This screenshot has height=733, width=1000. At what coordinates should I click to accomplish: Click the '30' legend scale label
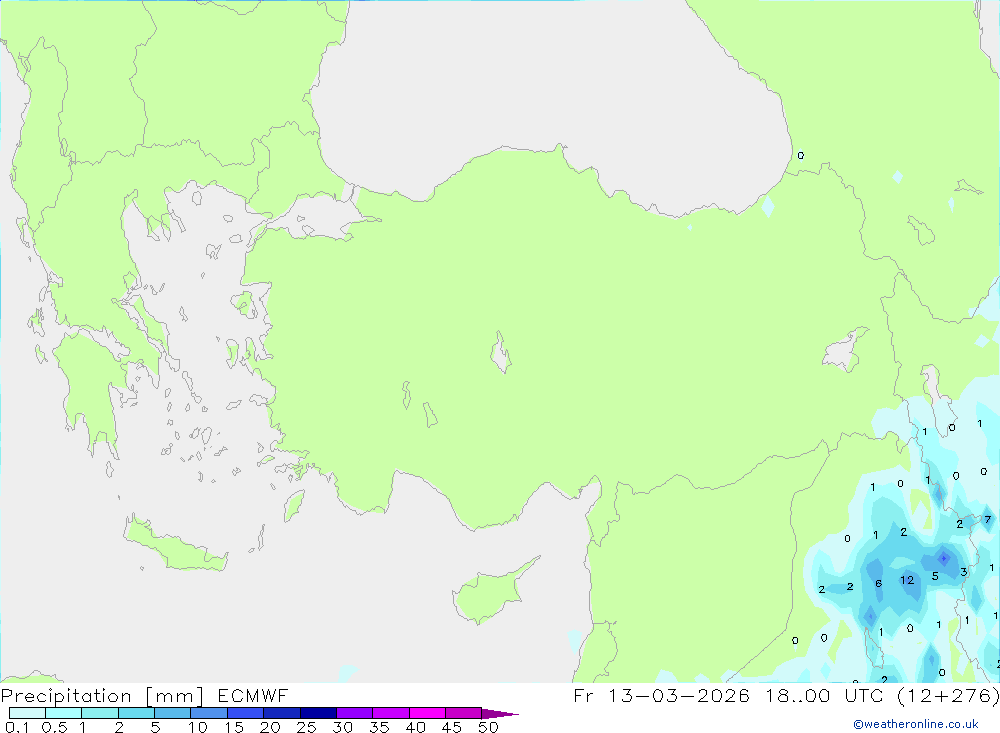342,727
